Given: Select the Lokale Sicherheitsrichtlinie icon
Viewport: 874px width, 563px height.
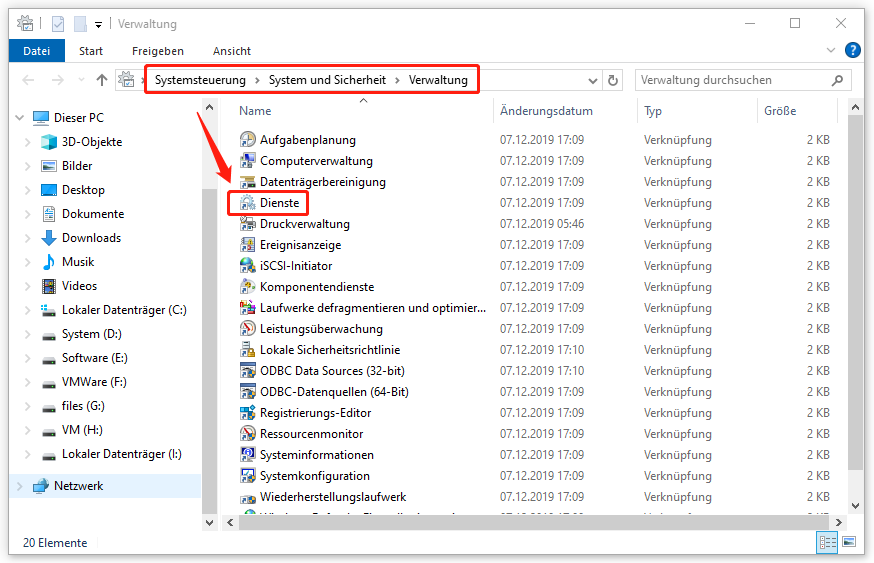Looking at the screenshot, I should point(247,350).
